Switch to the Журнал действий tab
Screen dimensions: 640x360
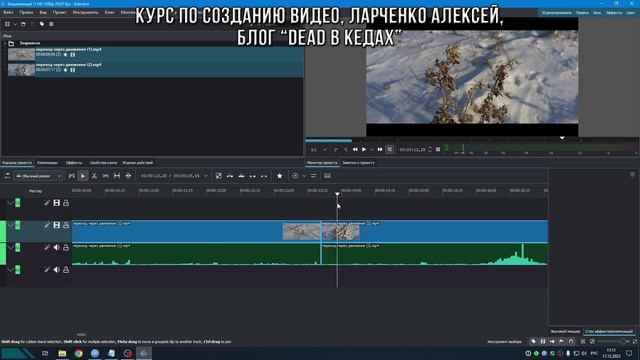(138, 163)
